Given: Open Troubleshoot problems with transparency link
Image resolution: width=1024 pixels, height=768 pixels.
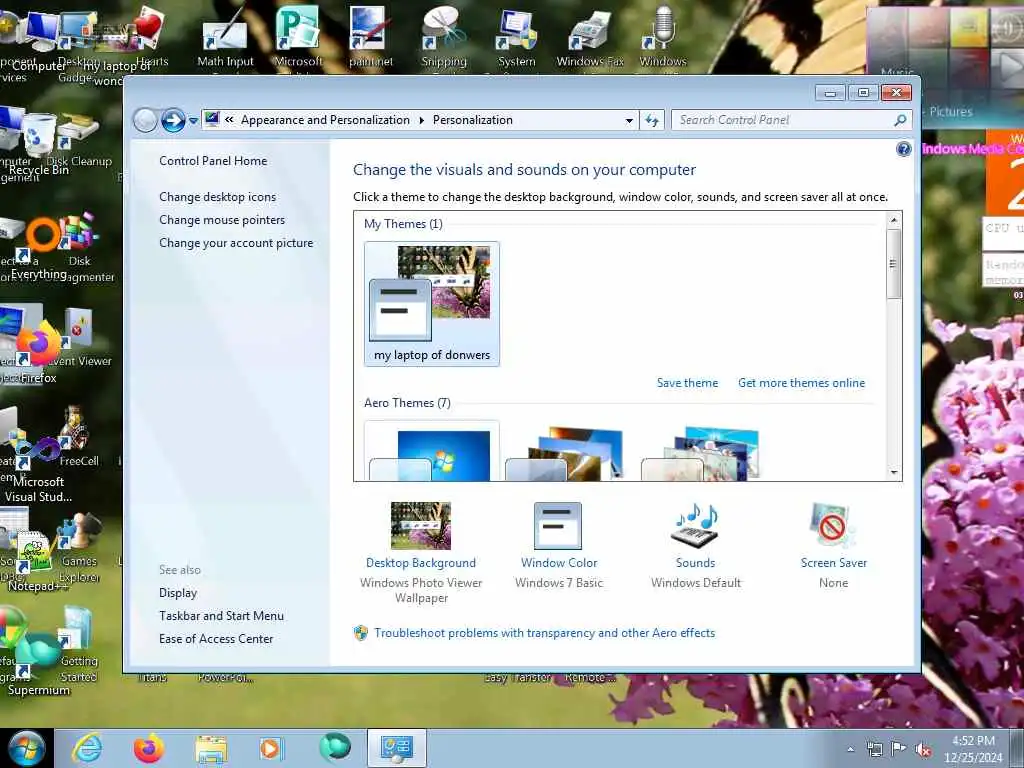Looking at the screenshot, I should [x=545, y=633].
